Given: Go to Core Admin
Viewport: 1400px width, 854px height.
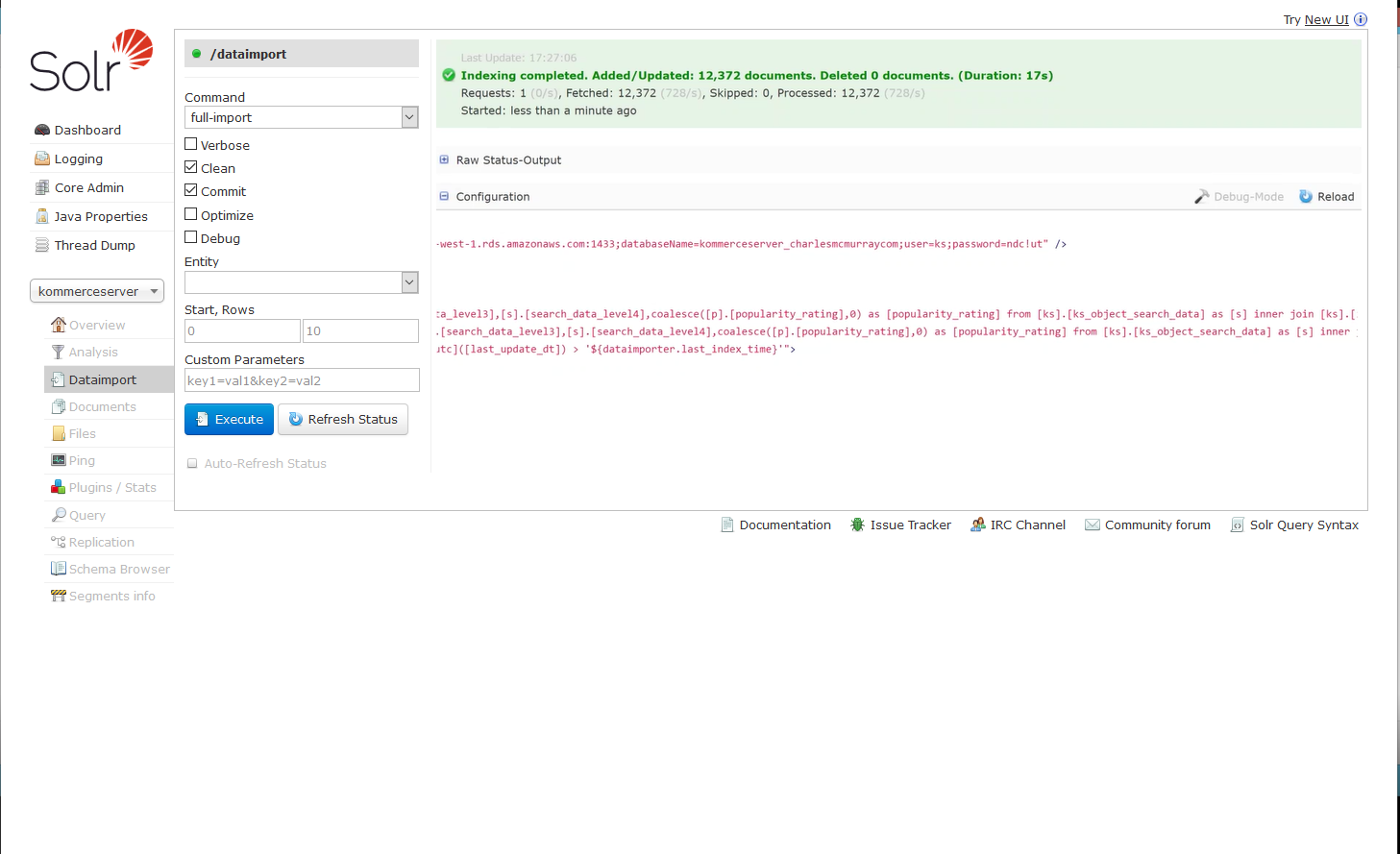Looking at the screenshot, I should pyautogui.click(x=88, y=188).
